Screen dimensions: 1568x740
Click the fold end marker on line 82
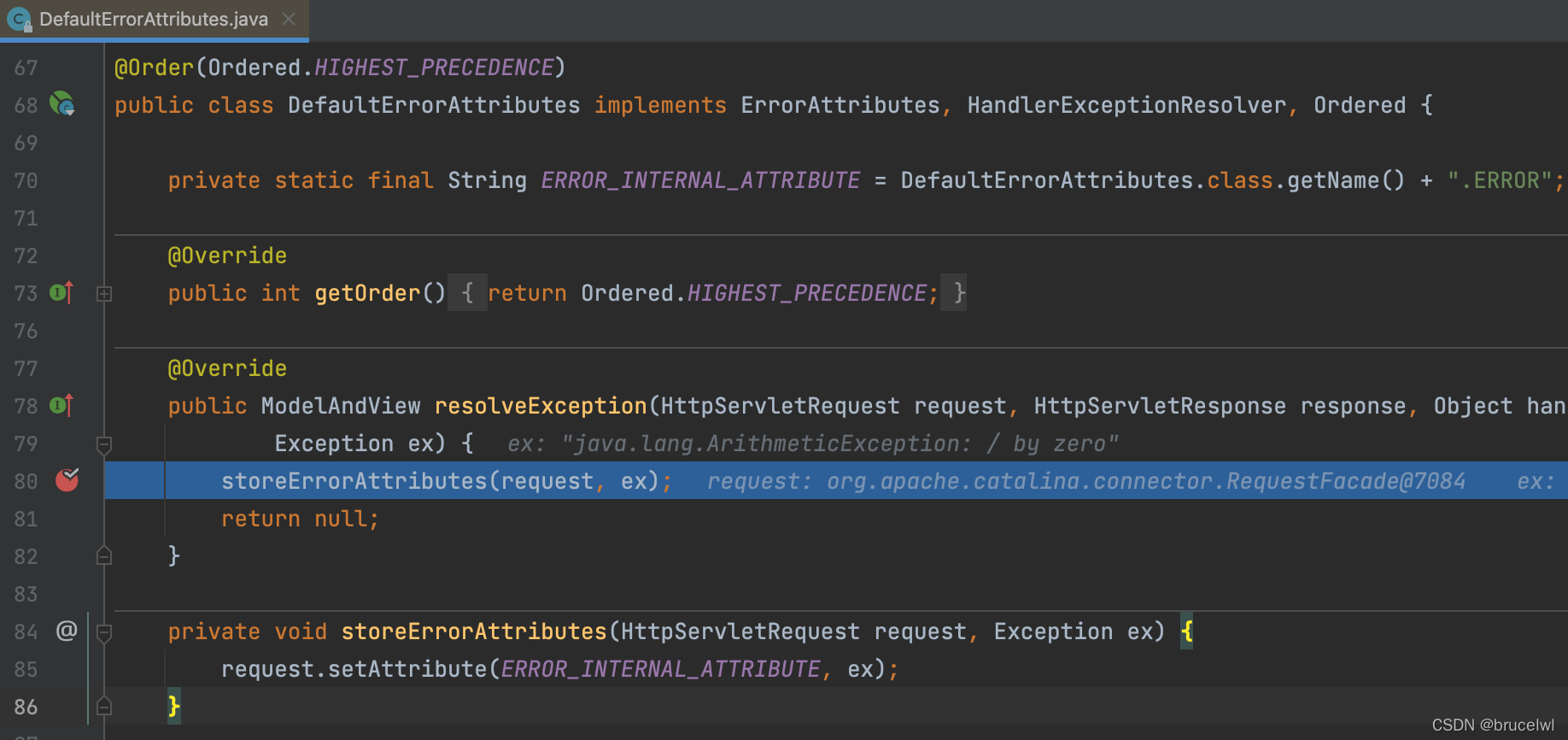tap(104, 556)
